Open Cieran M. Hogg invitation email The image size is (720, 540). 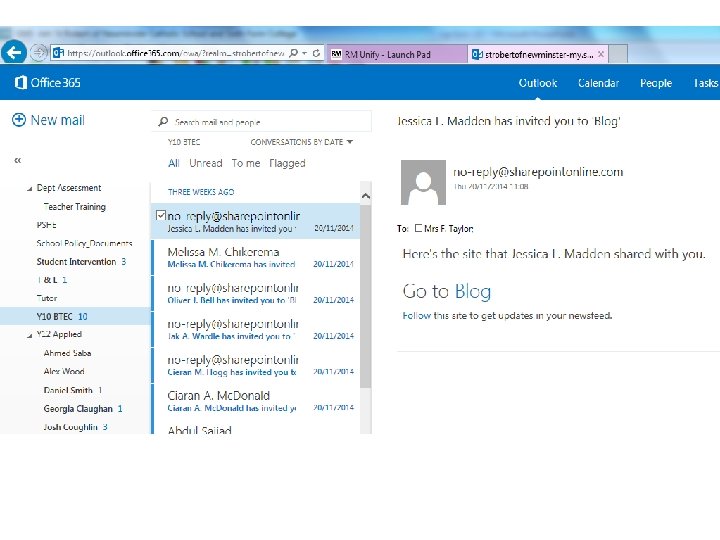point(257,365)
